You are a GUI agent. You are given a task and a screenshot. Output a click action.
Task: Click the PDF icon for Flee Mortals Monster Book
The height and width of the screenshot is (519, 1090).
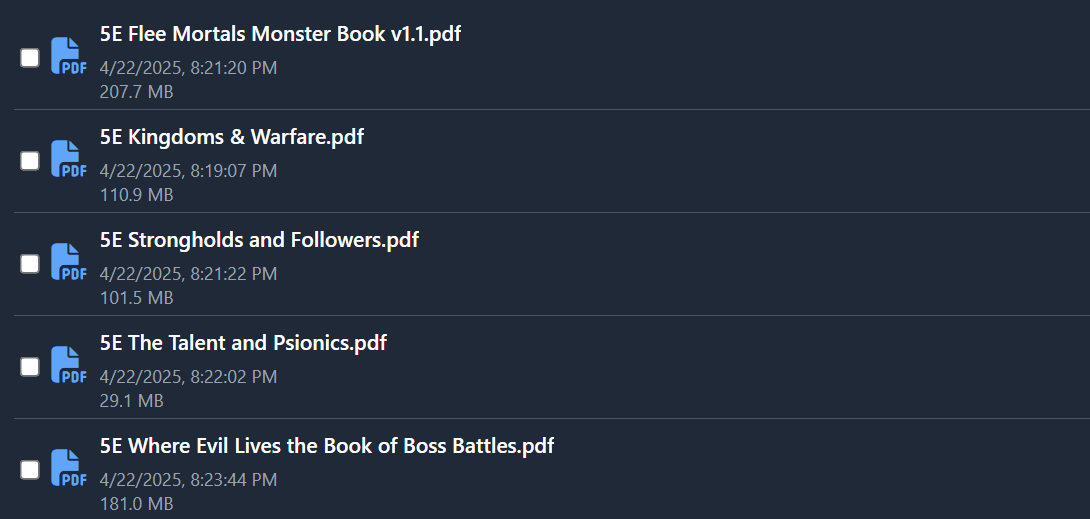(69, 56)
